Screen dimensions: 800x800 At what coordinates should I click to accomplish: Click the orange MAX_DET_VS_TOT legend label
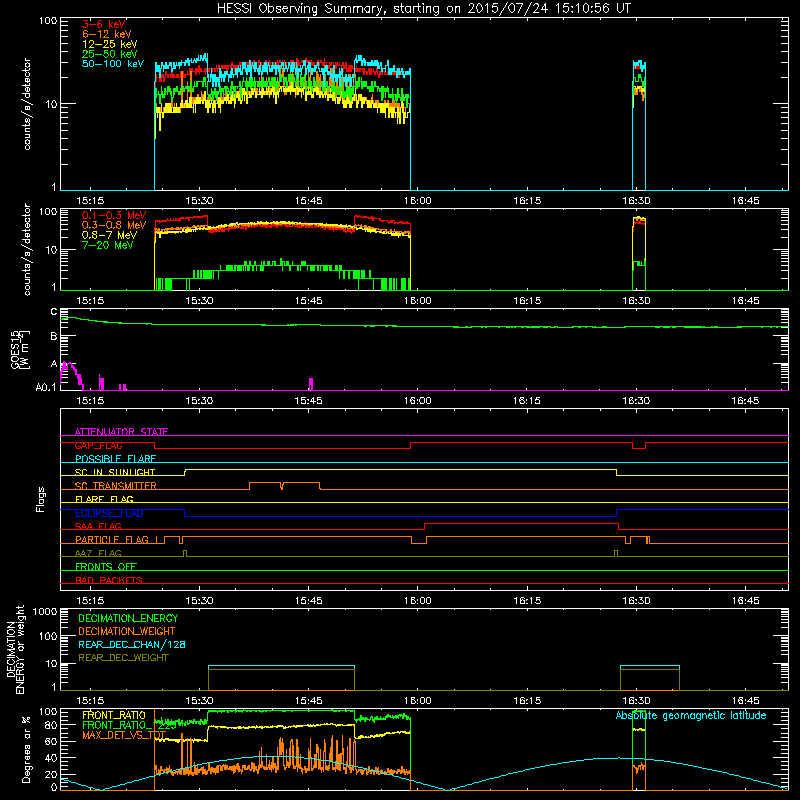[124, 736]
